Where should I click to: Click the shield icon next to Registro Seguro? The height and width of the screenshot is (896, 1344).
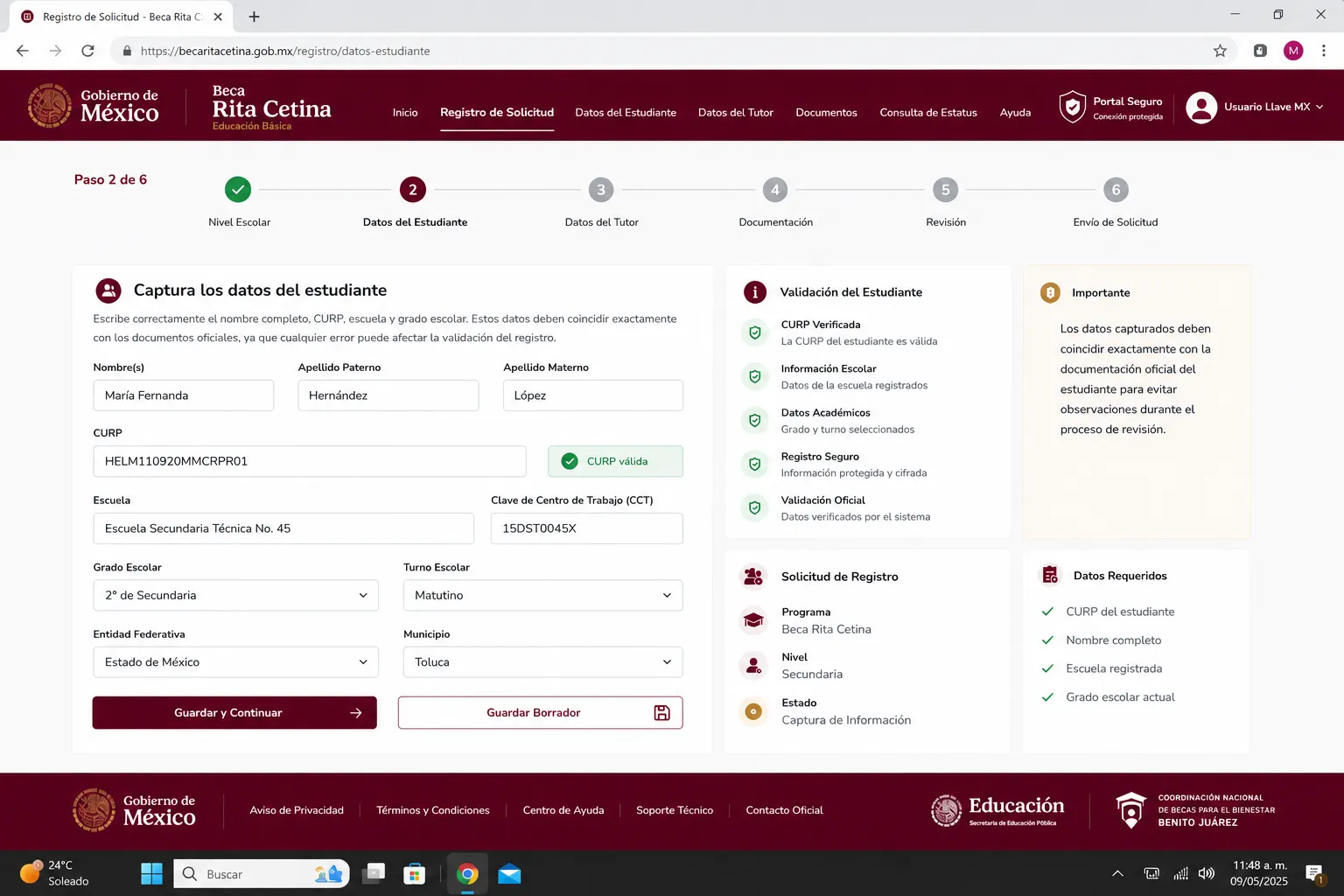click(754, 464)
